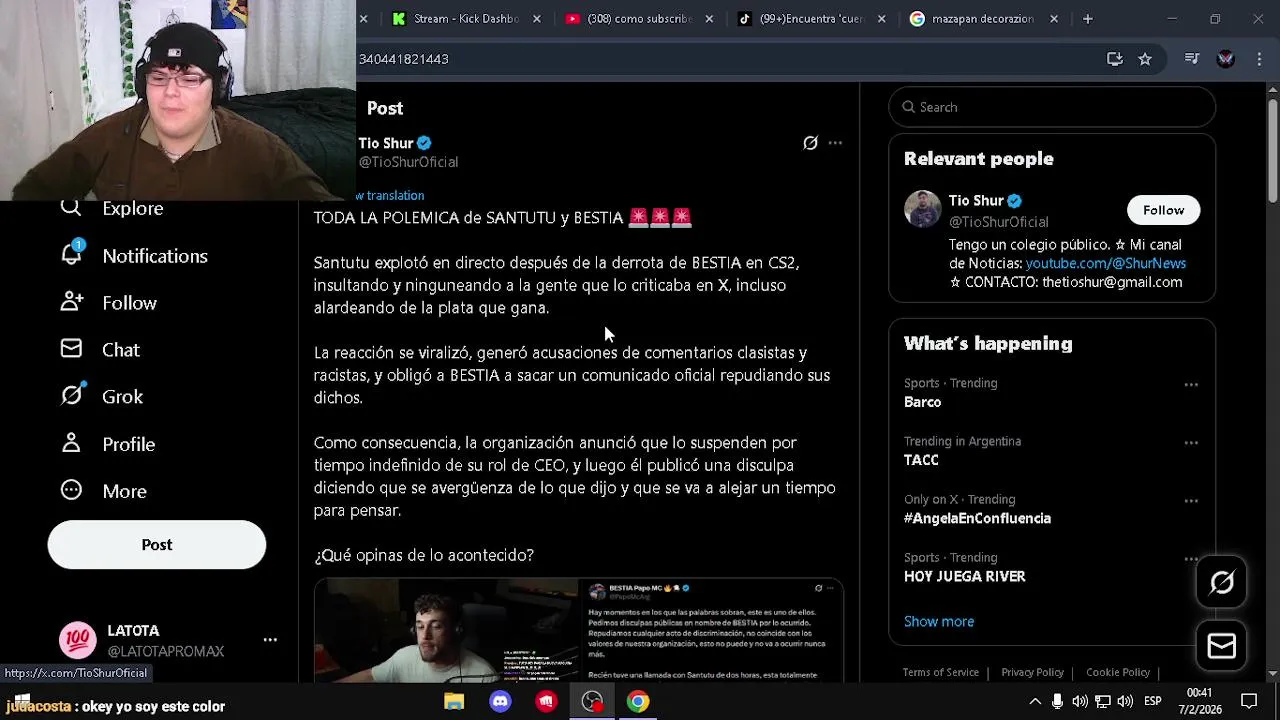Screen dimensions: 1280x720
Task: Show hidden system tray icons
Action: pos(1035,701)
